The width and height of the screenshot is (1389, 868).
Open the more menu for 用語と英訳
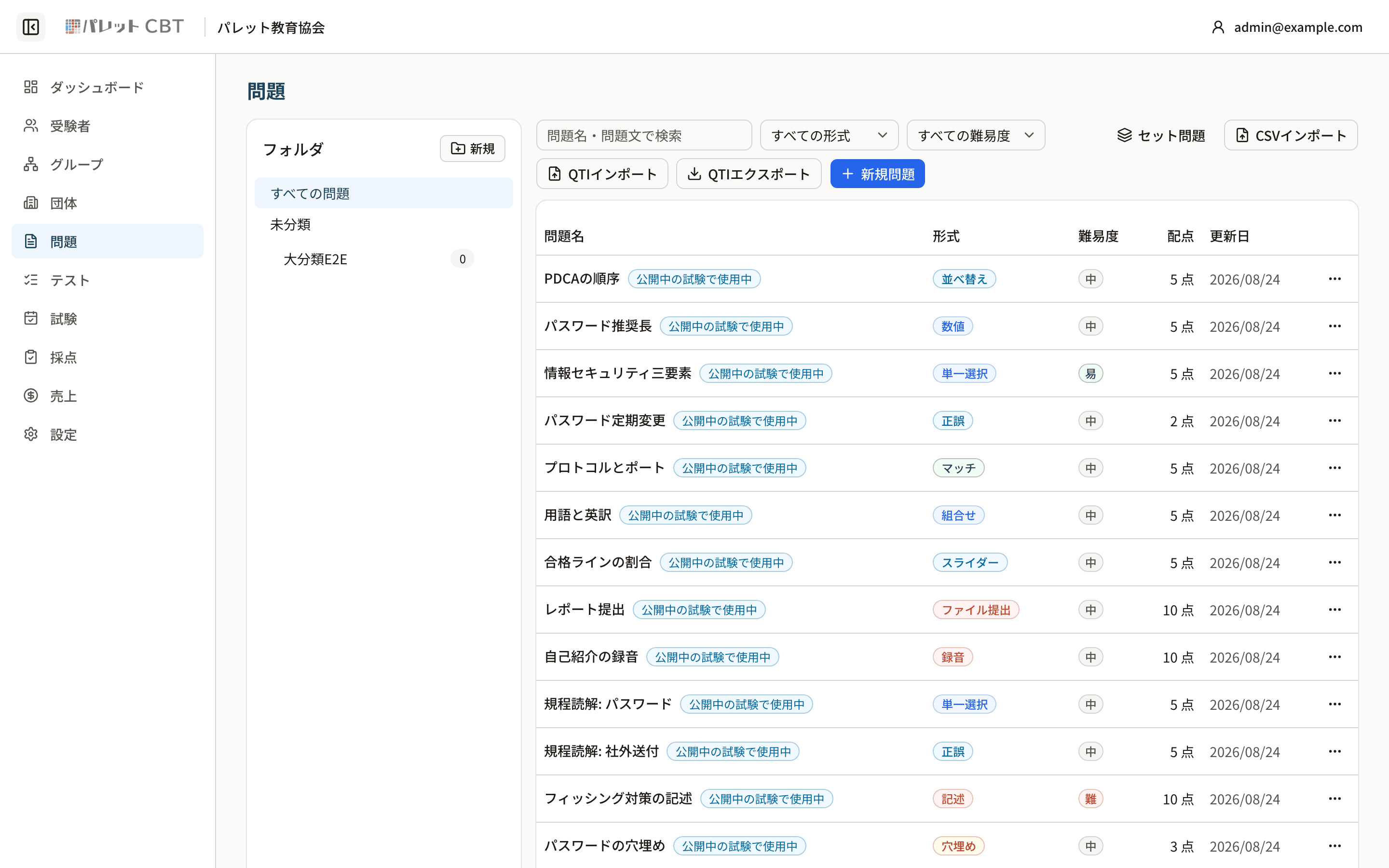(1335, 515)
